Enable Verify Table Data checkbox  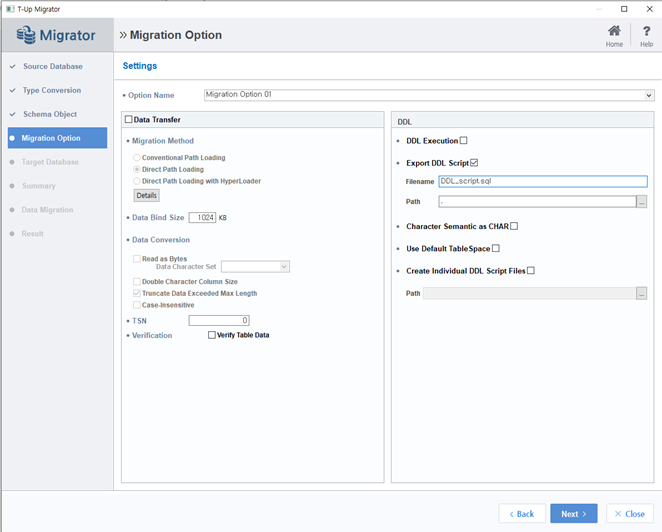pos(212,335)
